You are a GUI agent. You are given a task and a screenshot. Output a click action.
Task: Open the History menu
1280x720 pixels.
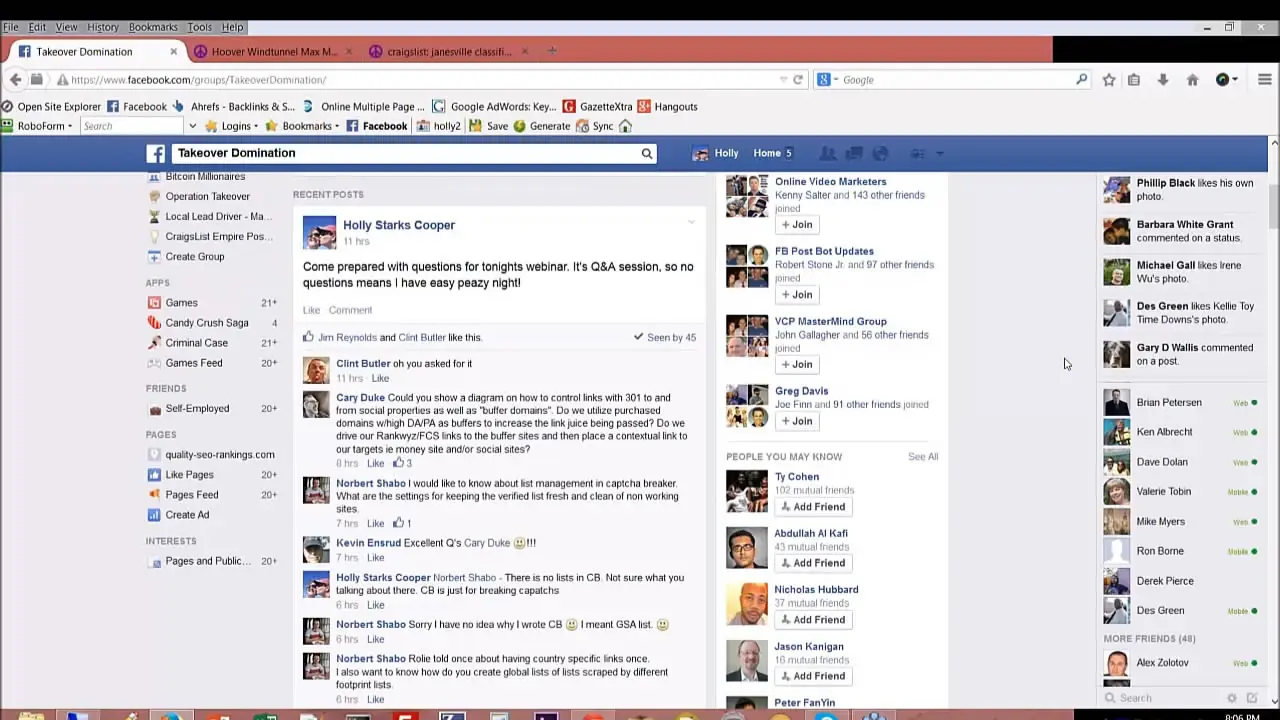pos(102,27)
